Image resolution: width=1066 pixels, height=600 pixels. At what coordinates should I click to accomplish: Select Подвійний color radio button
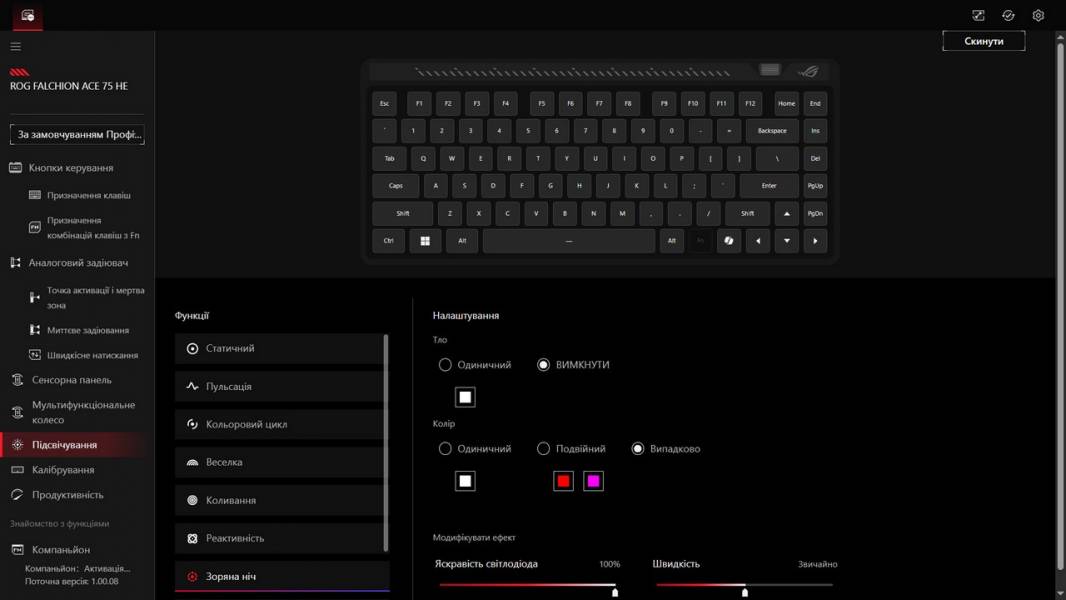[543, 449]
